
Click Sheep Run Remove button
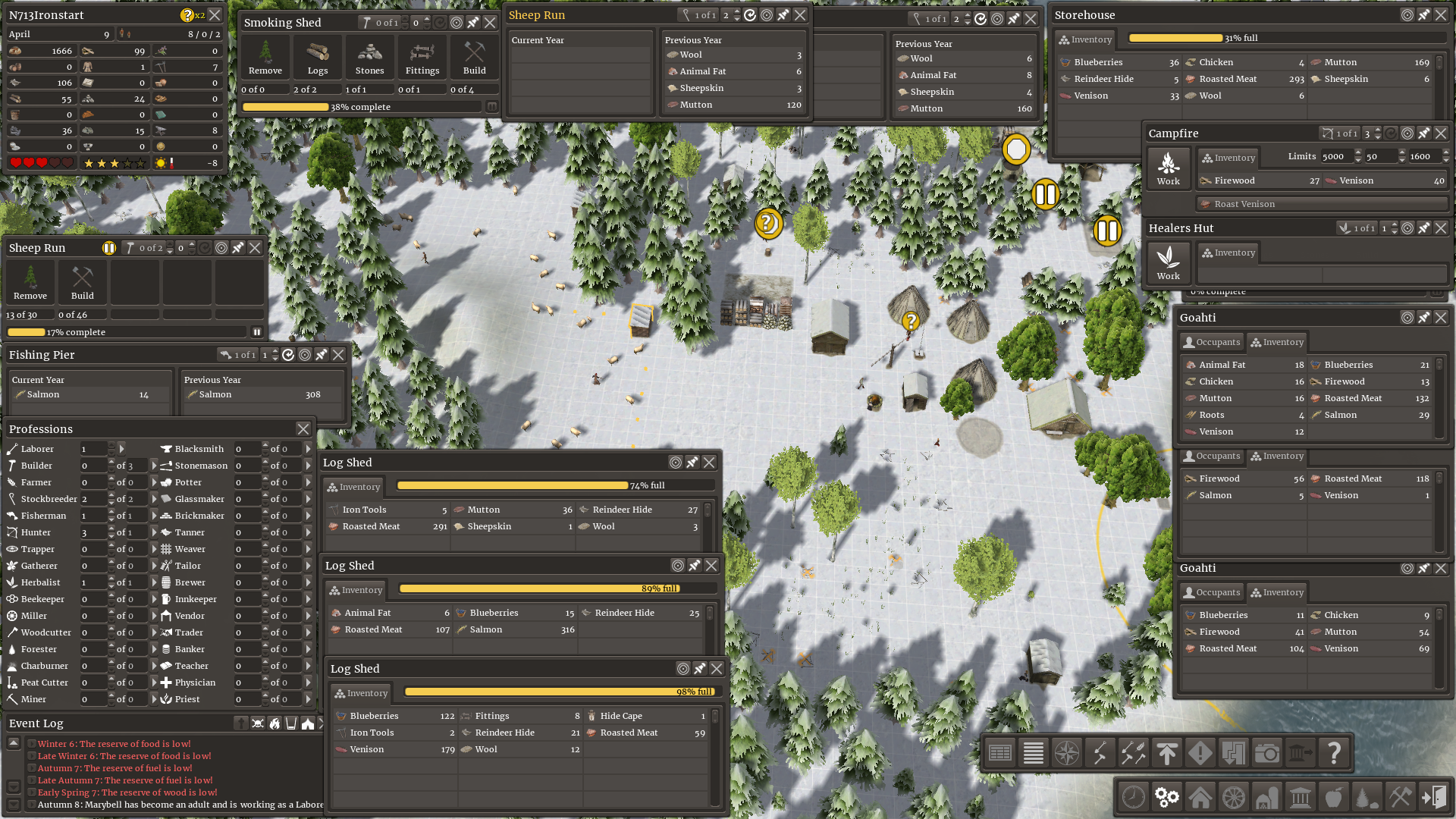tap(30, 284)
